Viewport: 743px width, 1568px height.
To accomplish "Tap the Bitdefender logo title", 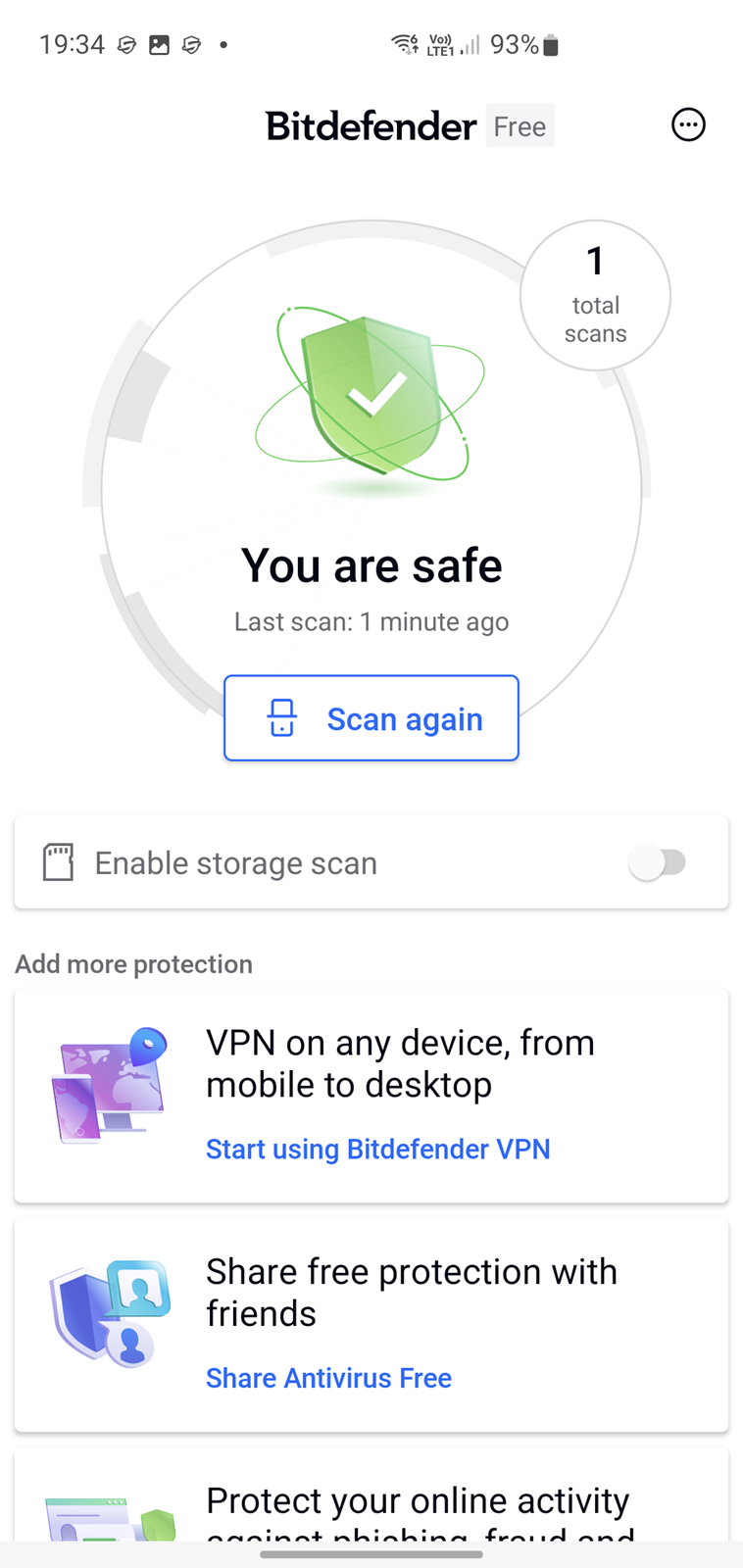I will point(371,125).
